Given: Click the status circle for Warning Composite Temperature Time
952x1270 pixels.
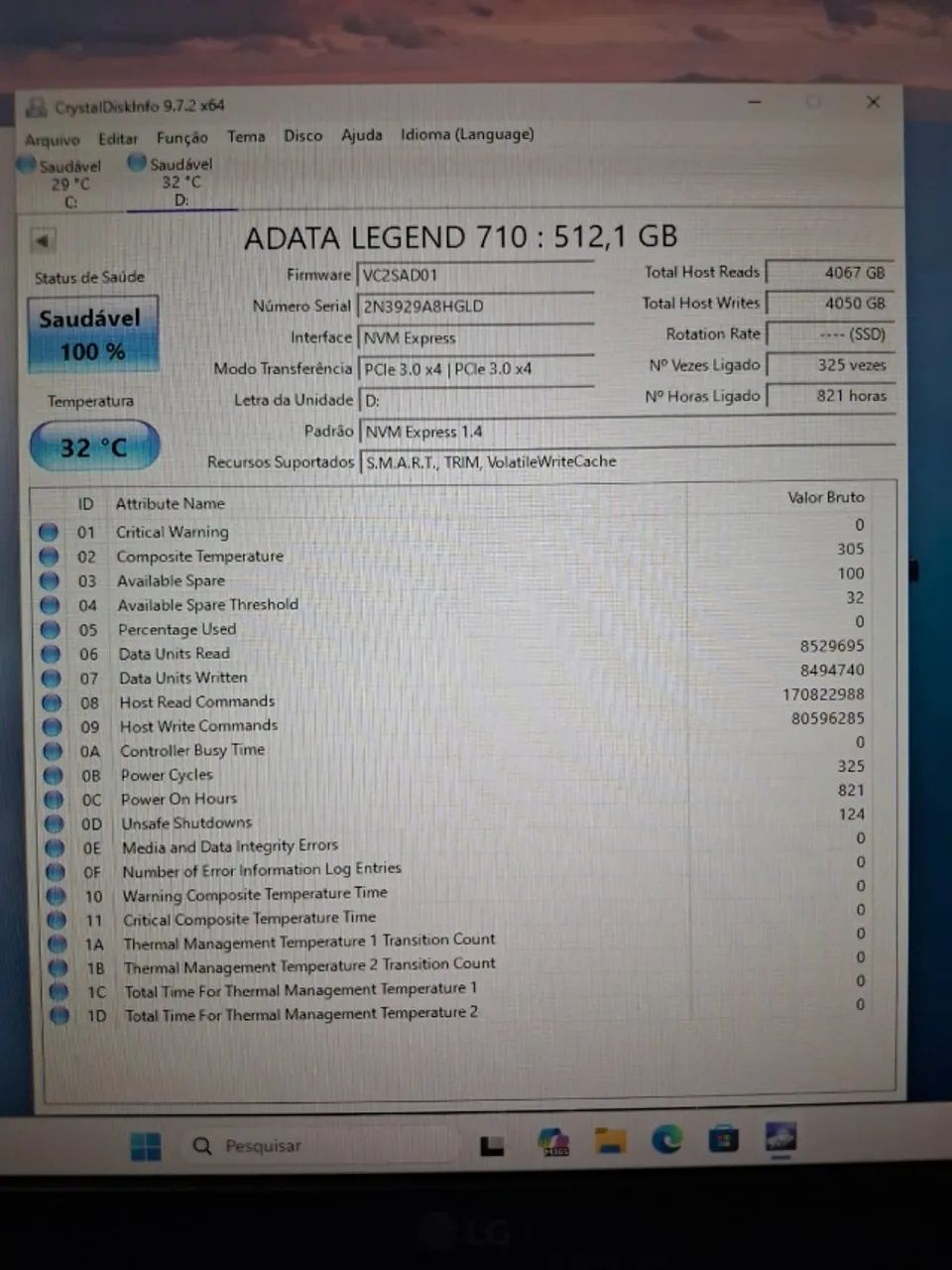Looking at the screenshot, I should click(x=56, y=896).
